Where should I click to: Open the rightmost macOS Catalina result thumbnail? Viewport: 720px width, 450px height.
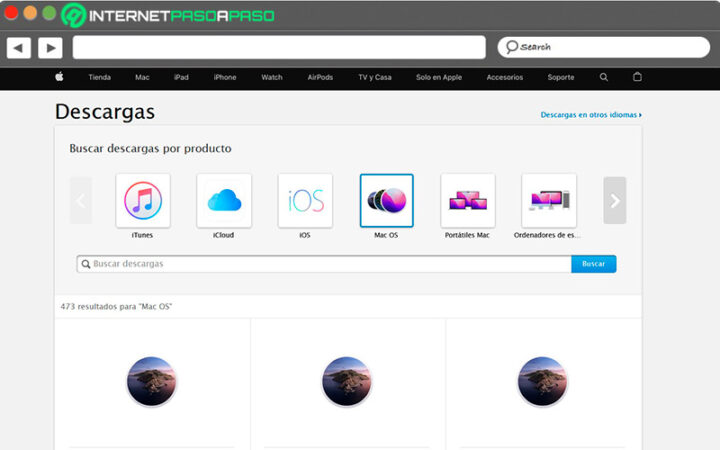542,381
